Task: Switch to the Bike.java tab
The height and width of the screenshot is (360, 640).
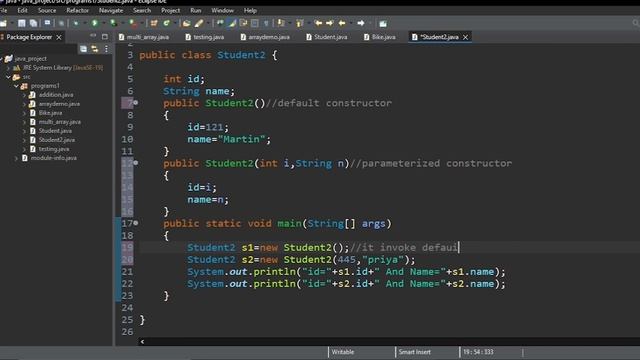Action: [x=380, y=37]
